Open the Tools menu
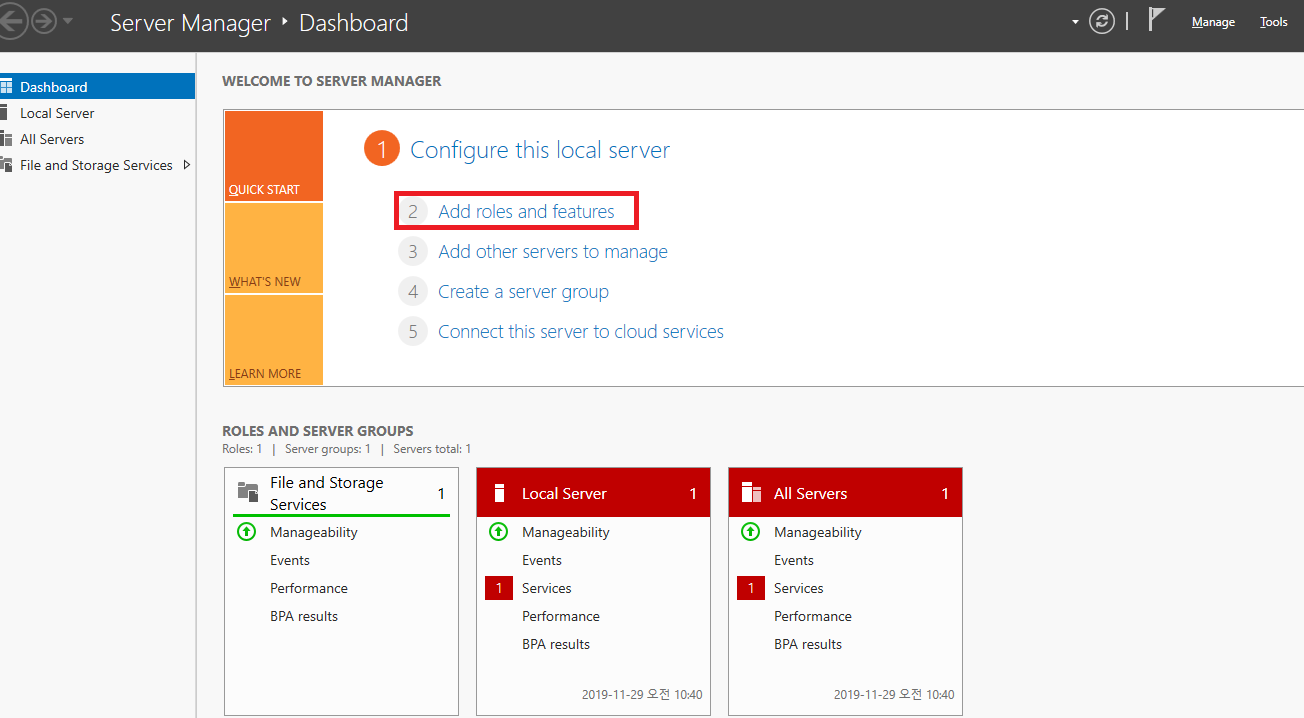Viewport: 1304px width, 718px height. point(1274,22)
